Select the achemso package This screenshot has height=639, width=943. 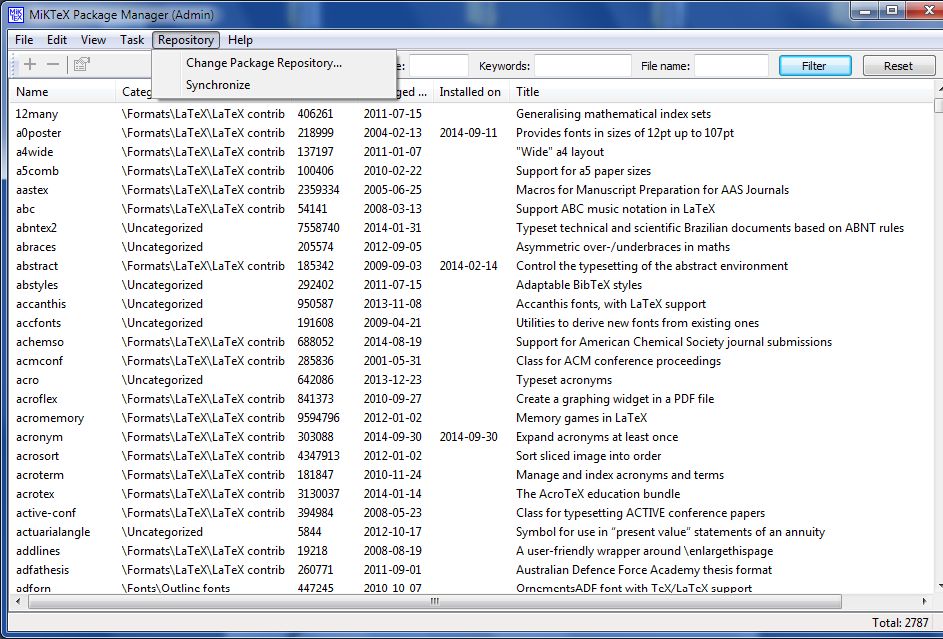pos(40,341)
